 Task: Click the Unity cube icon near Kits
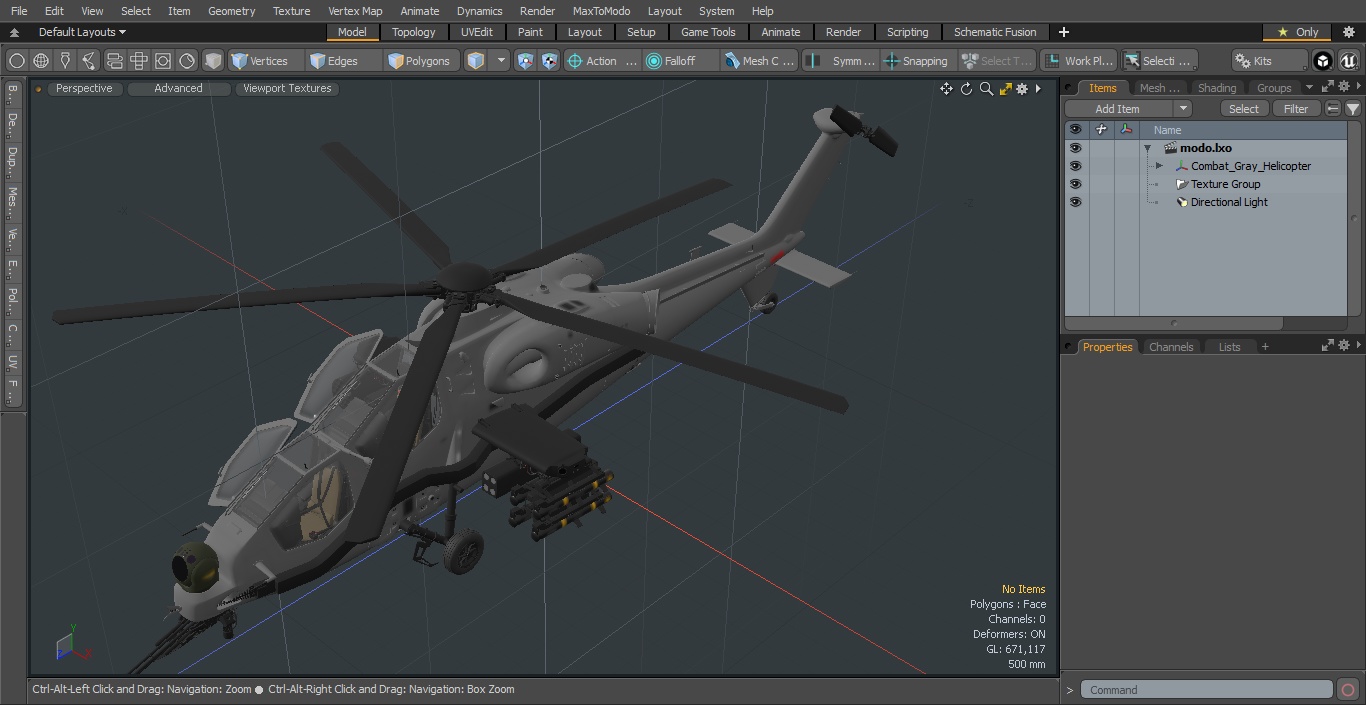tap(1323, 61)
